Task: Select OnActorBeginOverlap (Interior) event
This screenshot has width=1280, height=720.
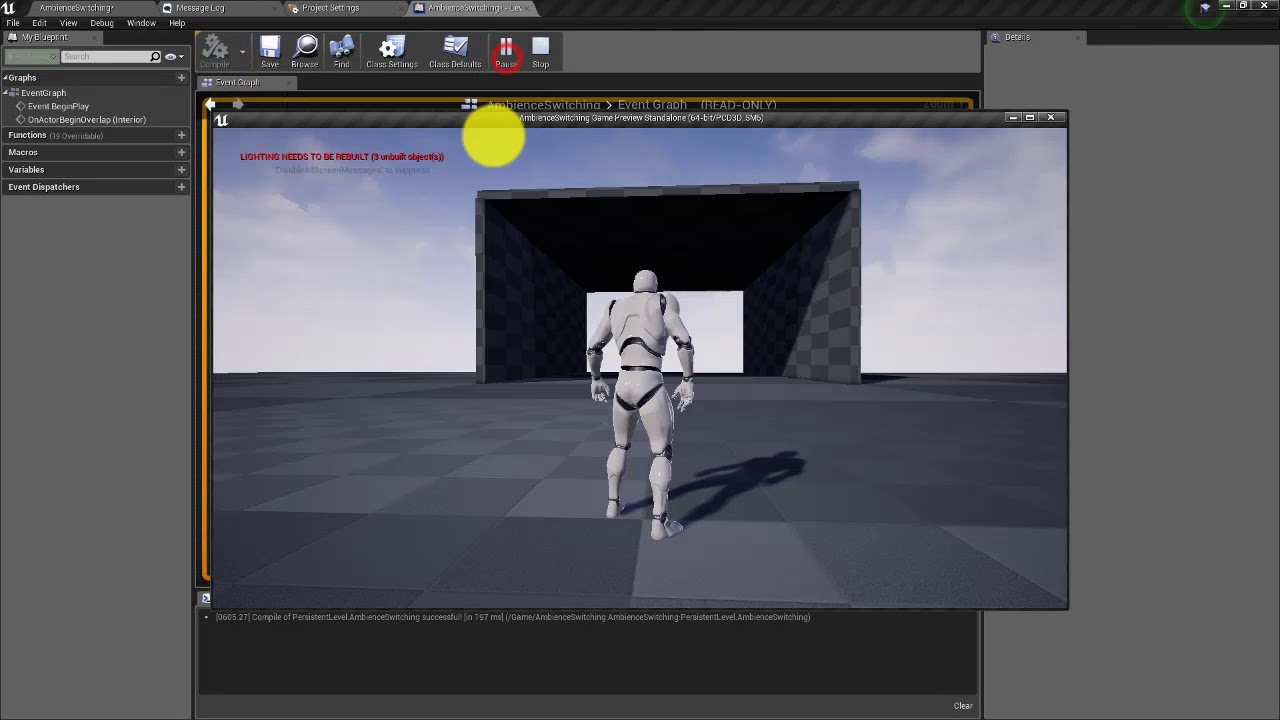Action: [x=86, y=120]
